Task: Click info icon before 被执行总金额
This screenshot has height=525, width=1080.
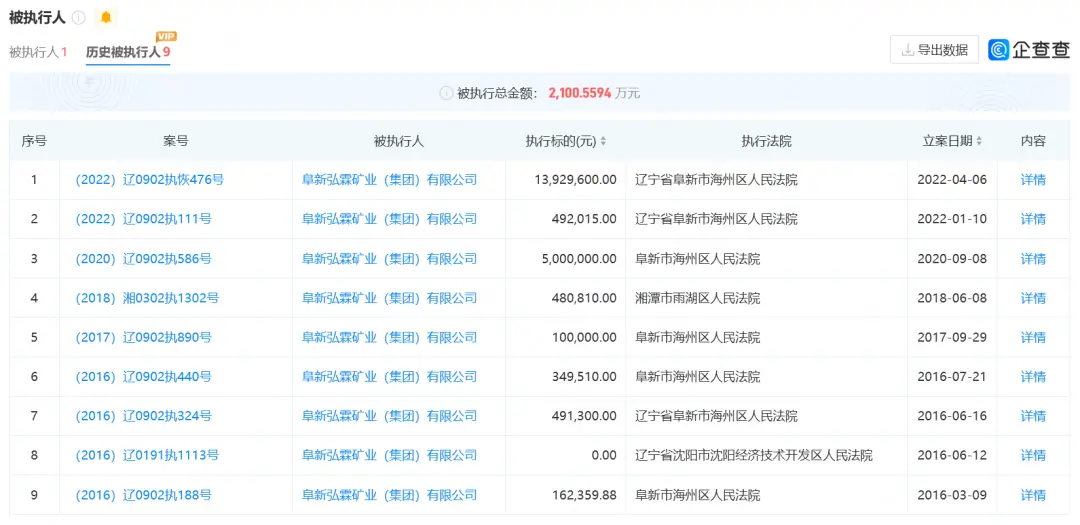Action: pyautogui.click(x=446, y=93)
